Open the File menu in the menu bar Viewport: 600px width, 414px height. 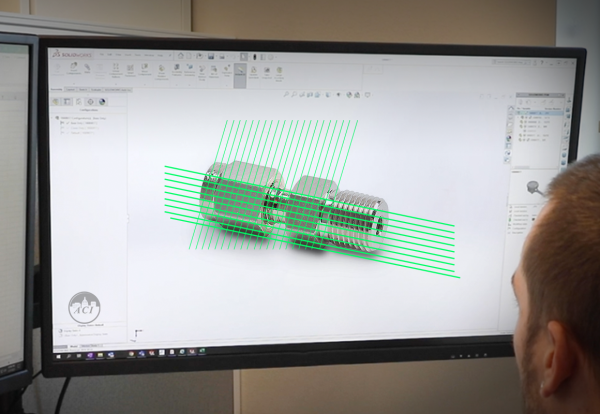[x=104, y=53]
